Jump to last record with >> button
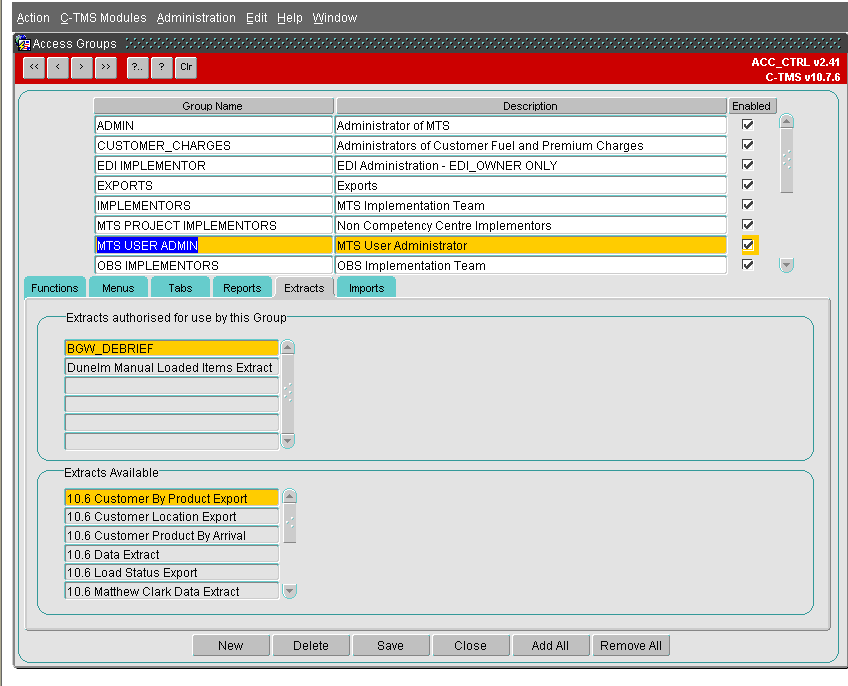 pyautogui.click(x=106, y=68)
